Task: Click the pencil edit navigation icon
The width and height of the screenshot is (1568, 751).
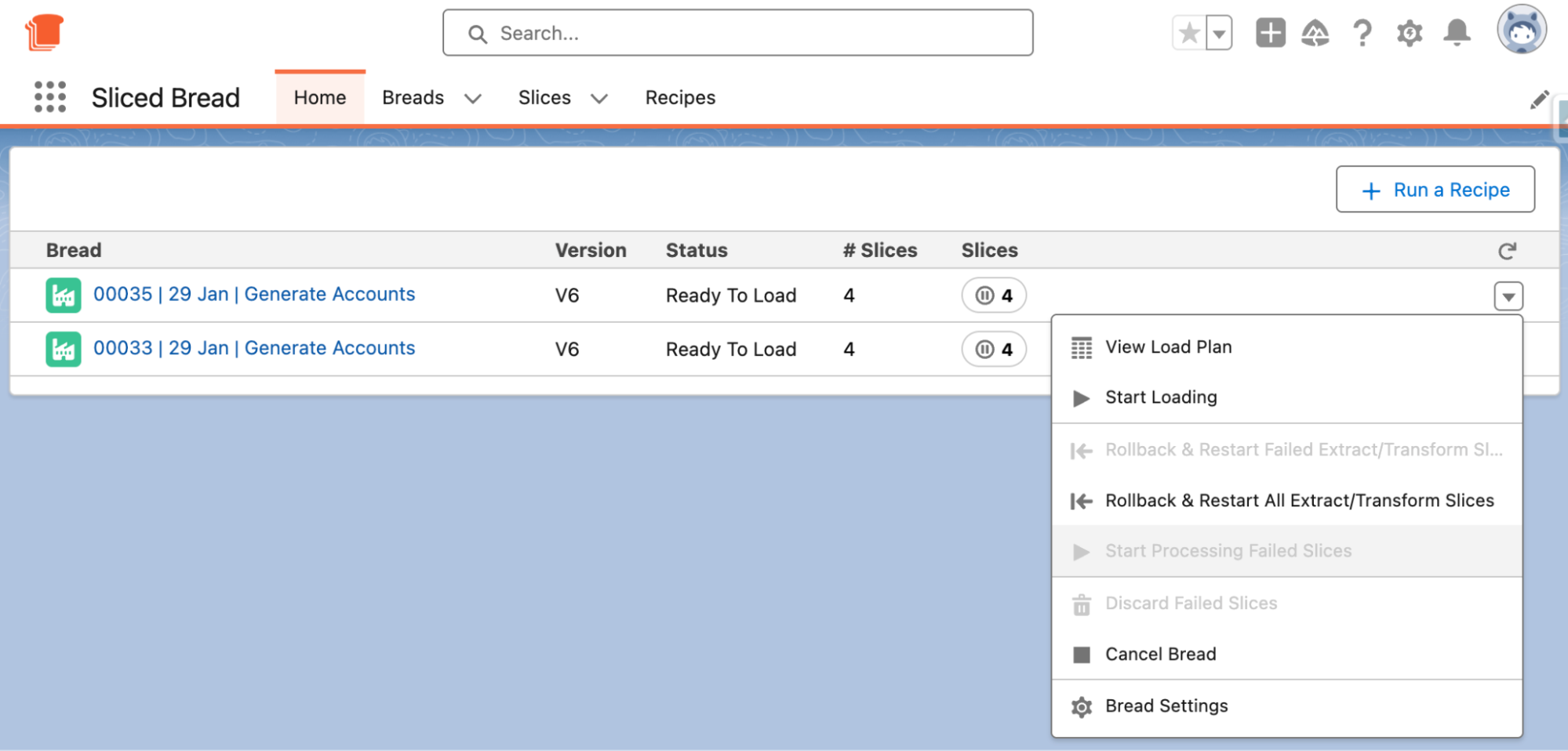Action: point(1539,100)
